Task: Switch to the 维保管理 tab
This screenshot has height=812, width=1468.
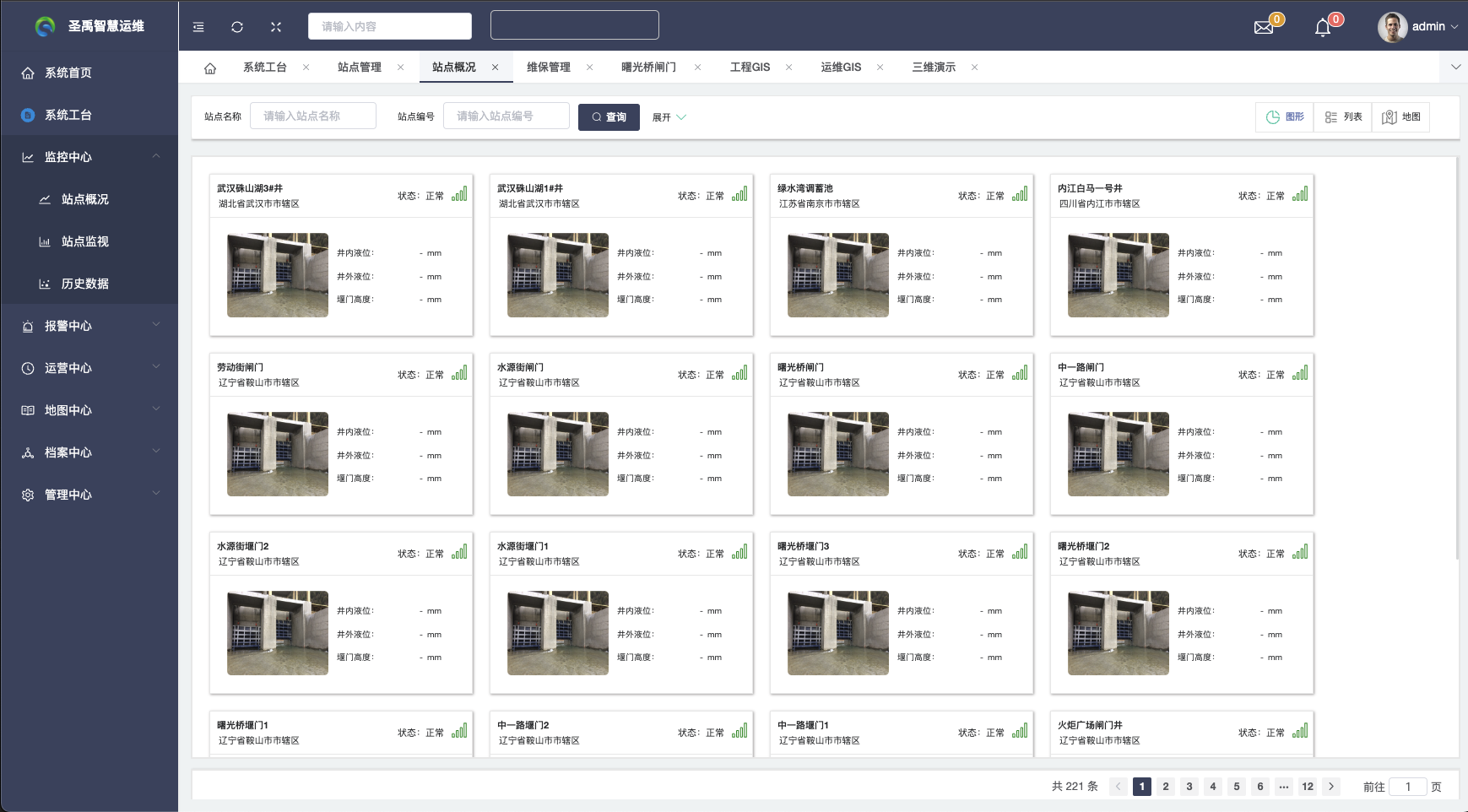Action: 549,68
